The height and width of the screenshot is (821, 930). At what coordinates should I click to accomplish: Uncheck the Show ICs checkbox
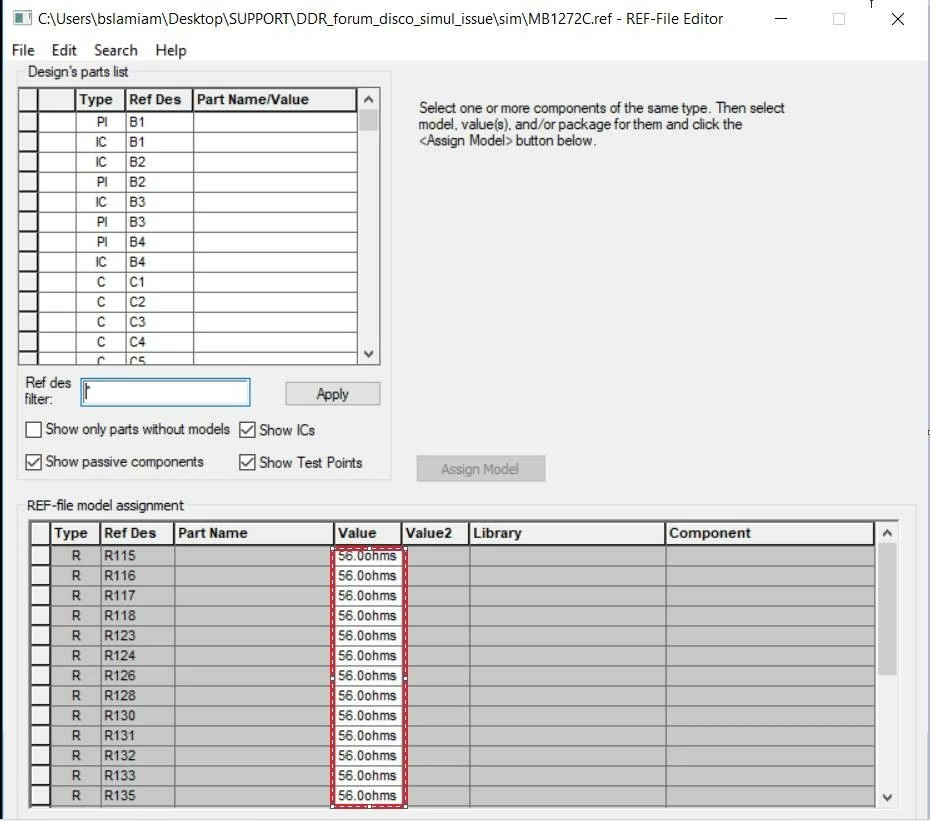247,429
